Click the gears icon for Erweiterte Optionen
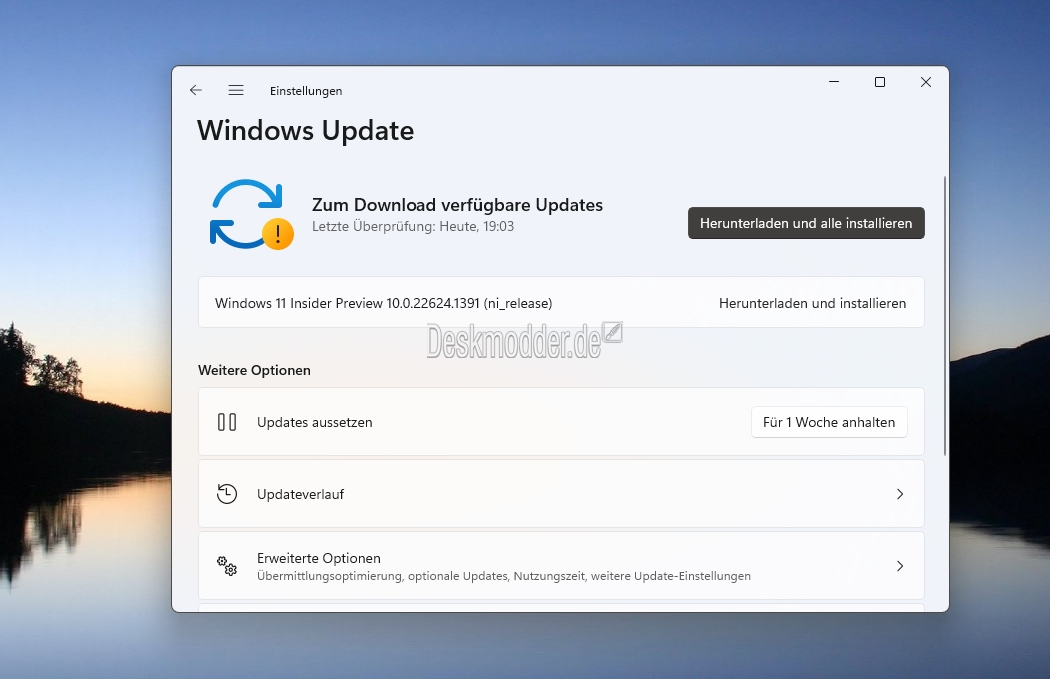The height and width of the screenshot is (679, 1050). pyautogui.click(x=227, y=566)
